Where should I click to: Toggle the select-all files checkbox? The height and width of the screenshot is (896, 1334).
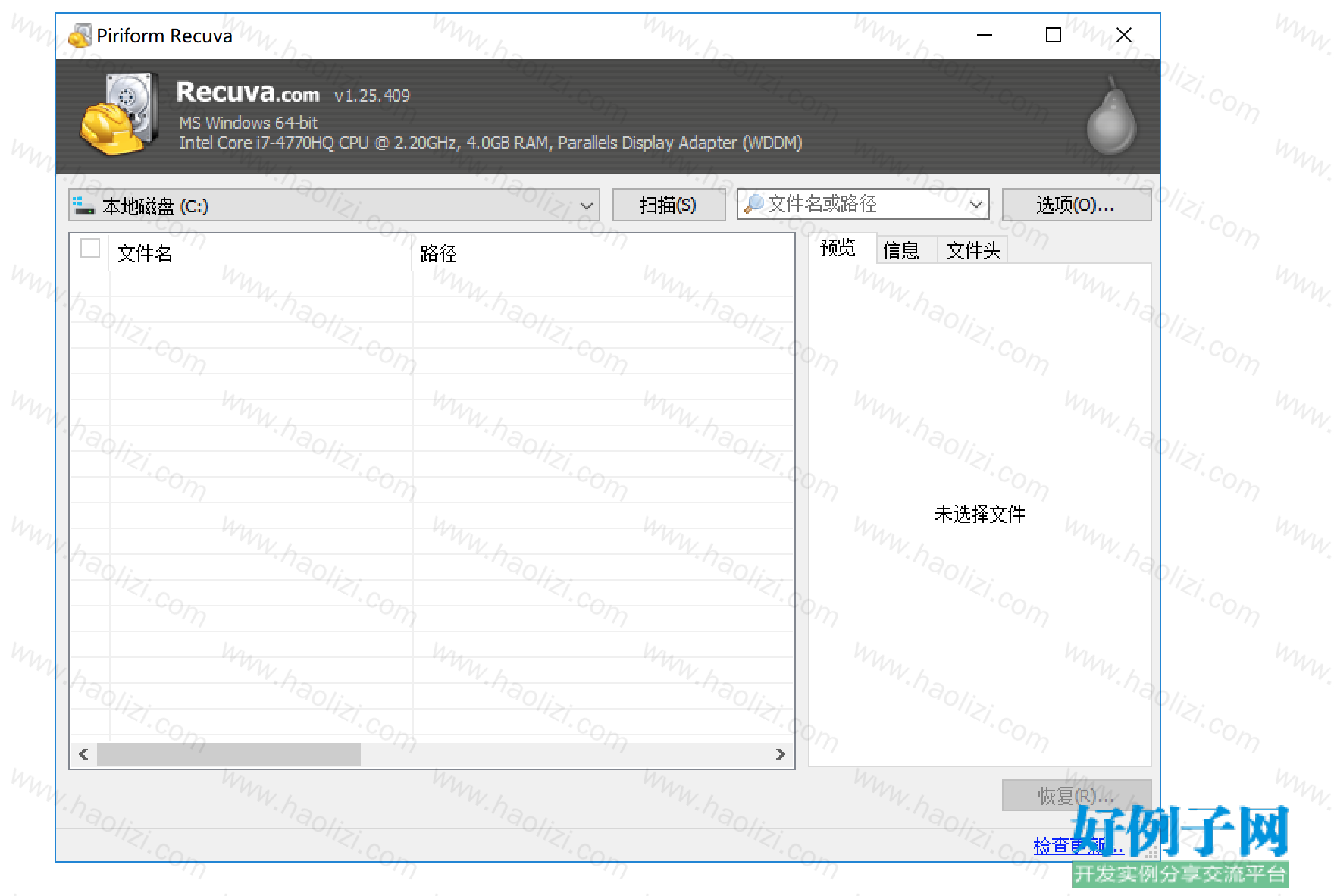pos(90,248)
